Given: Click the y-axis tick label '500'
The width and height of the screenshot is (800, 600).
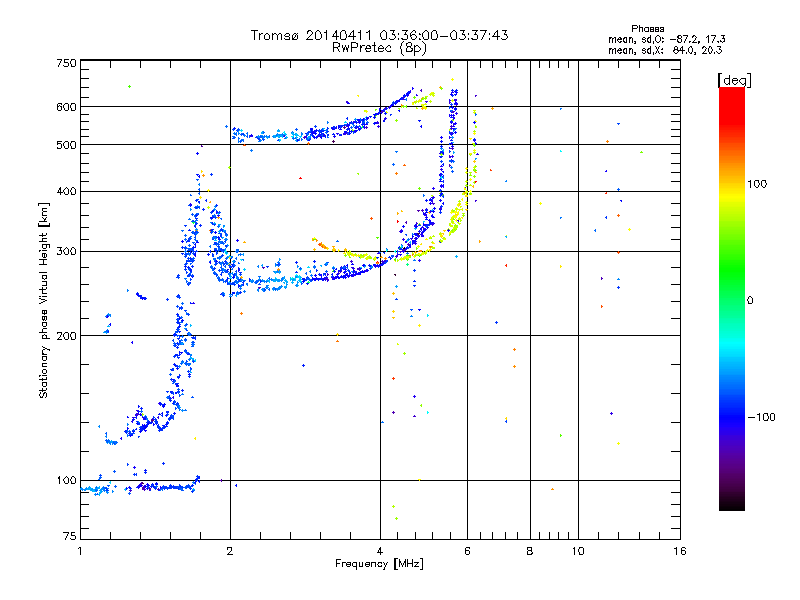Looking at the screenshot, I should [67, 145].
